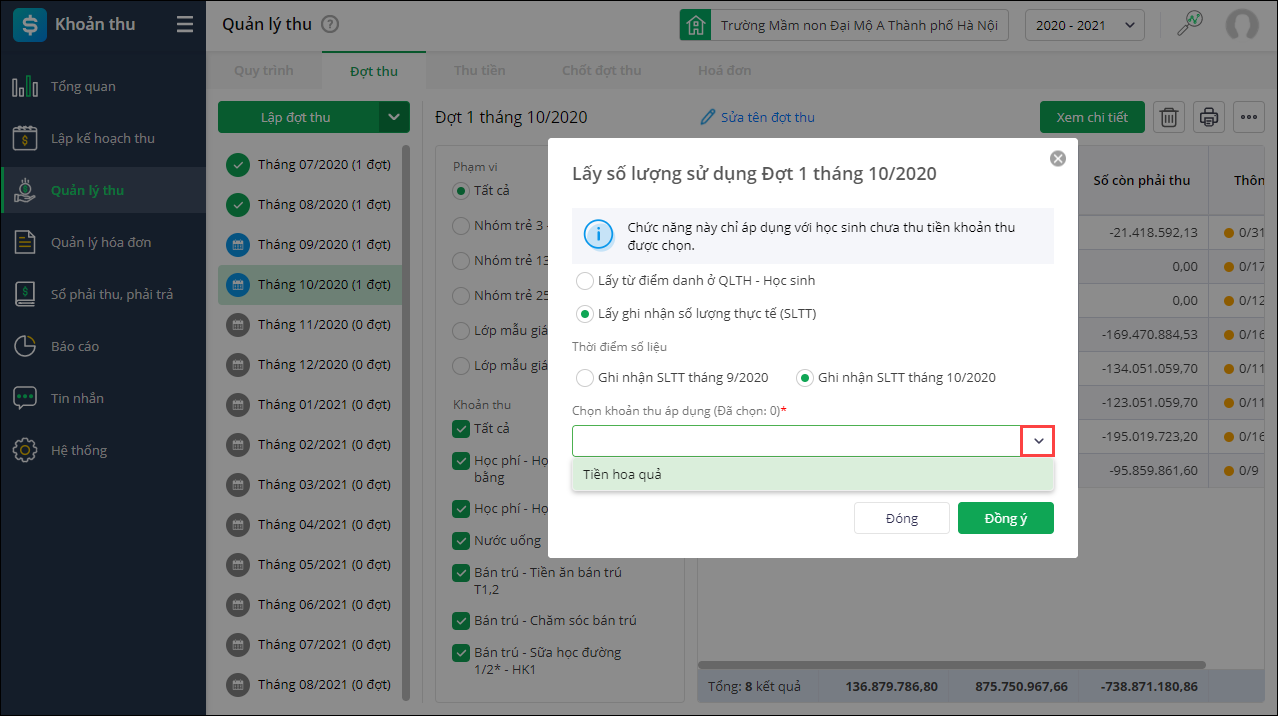The width and height of the screenshot is (1278, 716).
Task: Open the 2020 - 2021 school year dropdown
Action: (1085, 25)
